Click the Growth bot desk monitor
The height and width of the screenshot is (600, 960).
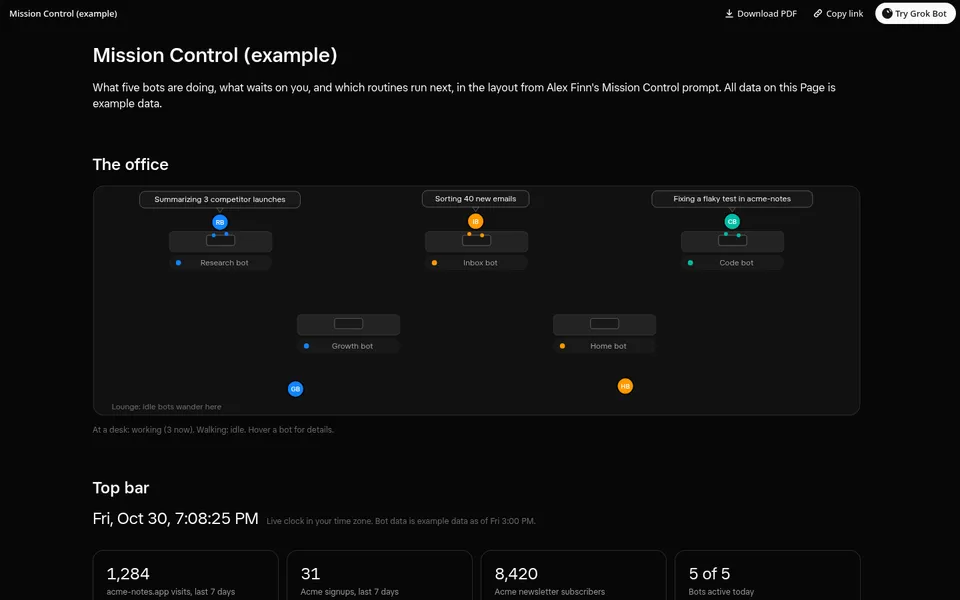(x=348, y=324)
